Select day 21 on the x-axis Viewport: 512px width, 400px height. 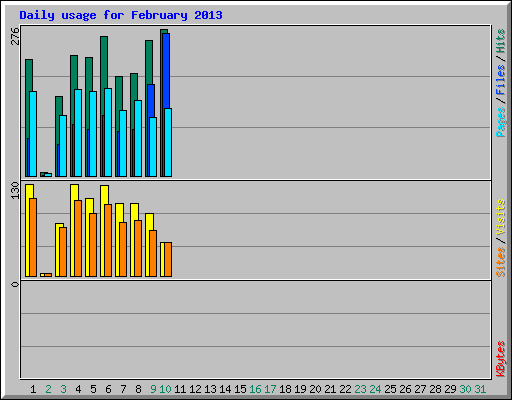click(x=330, y=389)
